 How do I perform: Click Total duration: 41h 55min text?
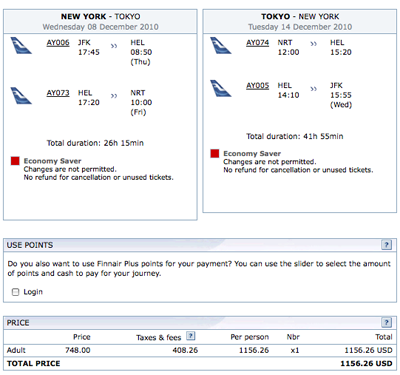295,136
